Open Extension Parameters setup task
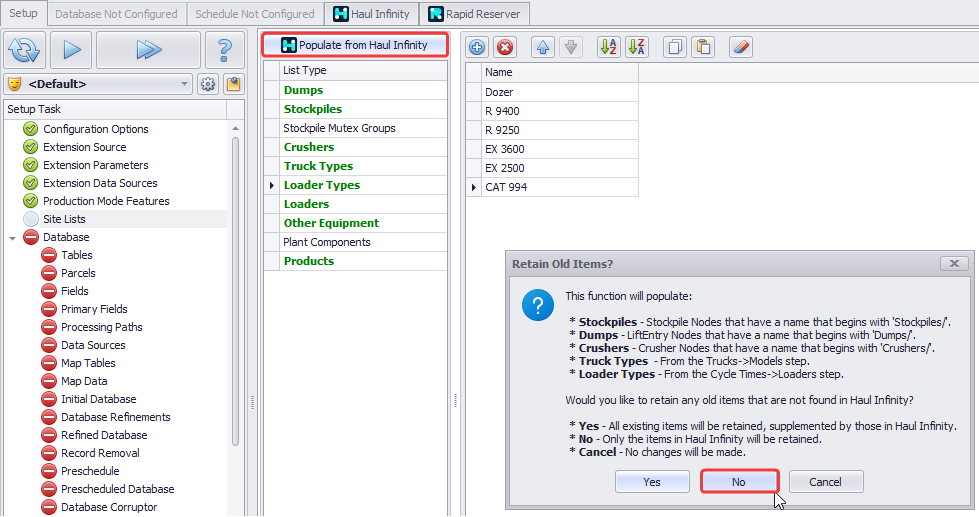The width and height of the screenshot is (979, 517). (x=96, y=165)
